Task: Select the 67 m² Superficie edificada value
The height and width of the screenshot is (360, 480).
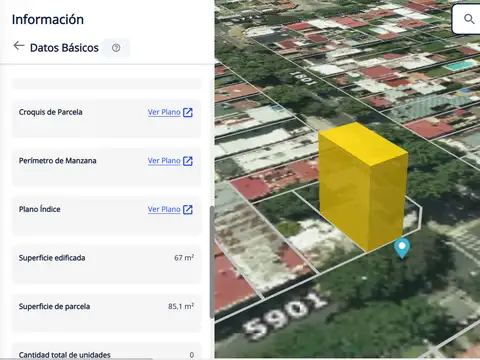Action: coord(184,258)
